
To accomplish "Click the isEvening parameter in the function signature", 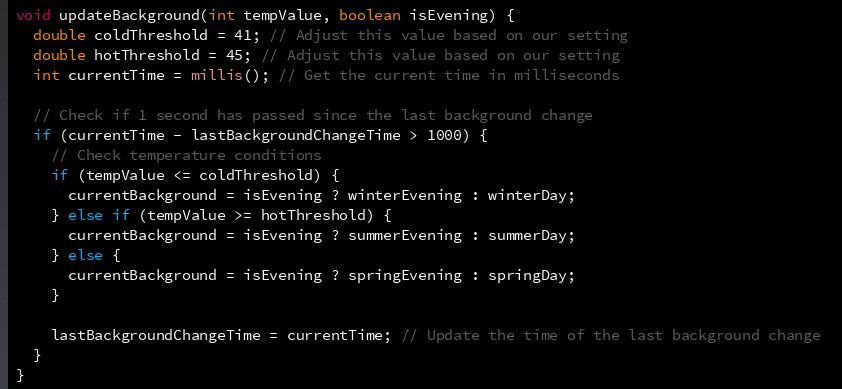I will [449, 15].
